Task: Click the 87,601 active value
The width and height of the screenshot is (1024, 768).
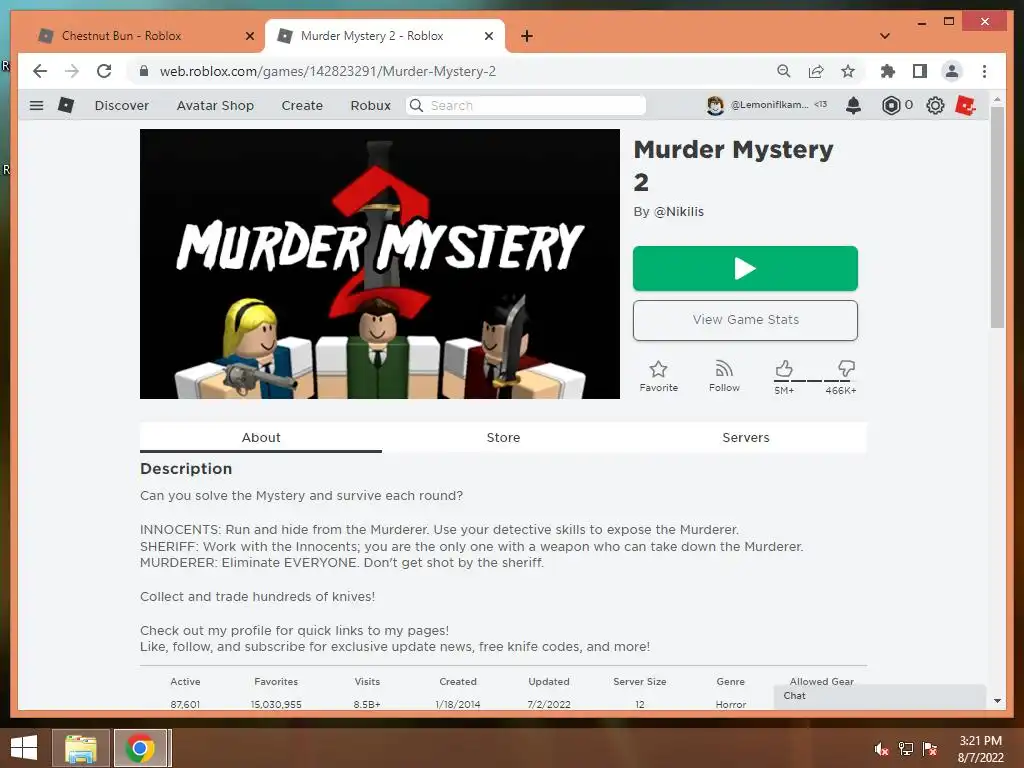Action: point(185,705)
